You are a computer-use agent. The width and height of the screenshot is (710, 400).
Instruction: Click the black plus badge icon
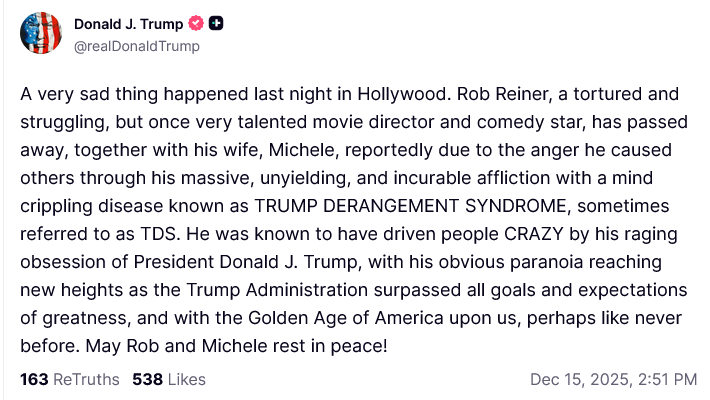click(215, 23)
